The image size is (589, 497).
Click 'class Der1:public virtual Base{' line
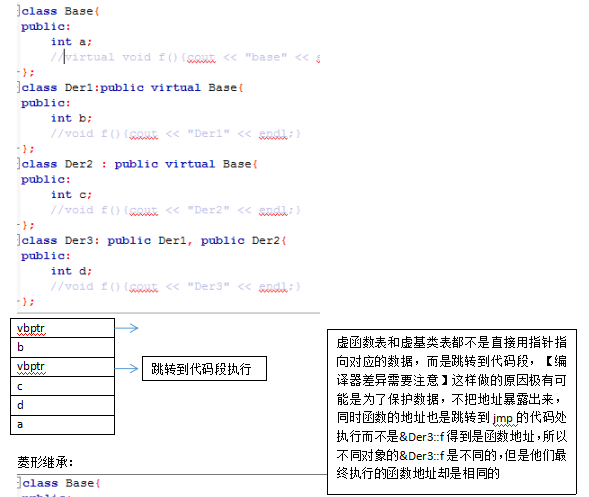132,88
